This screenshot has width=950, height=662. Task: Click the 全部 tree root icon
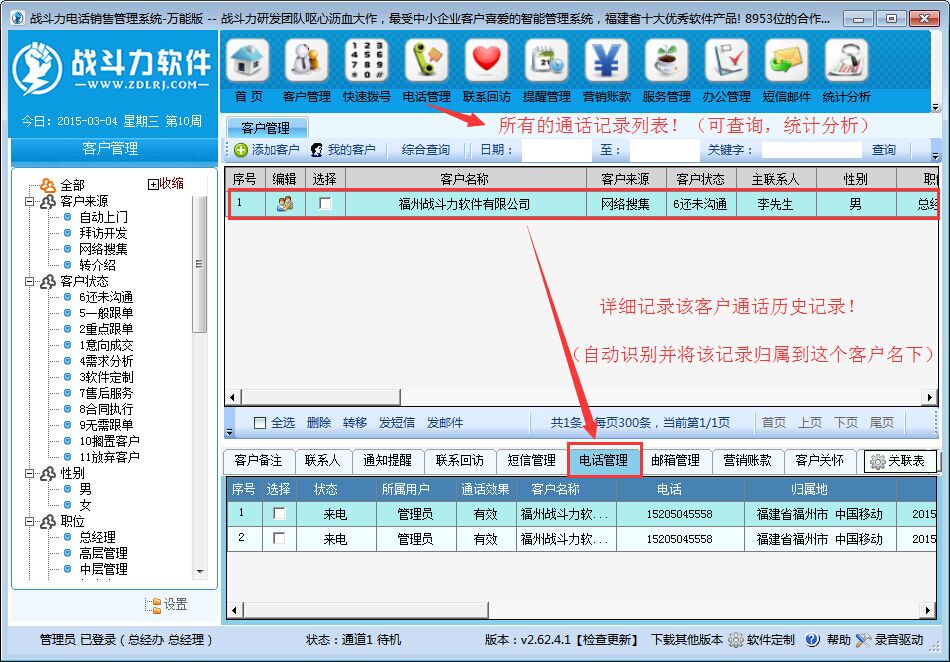click(x=48, y=185)
